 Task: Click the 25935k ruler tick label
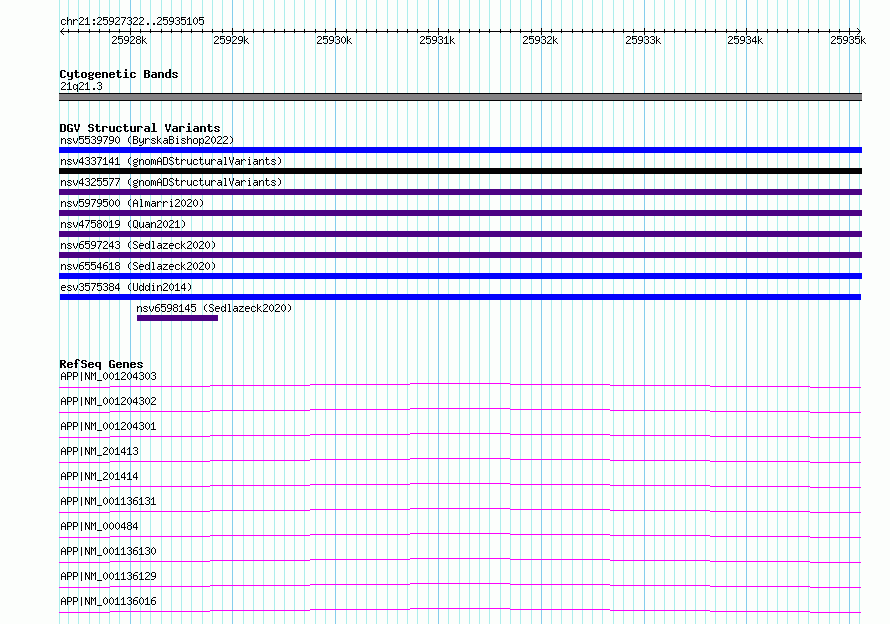tap(848, 40)
